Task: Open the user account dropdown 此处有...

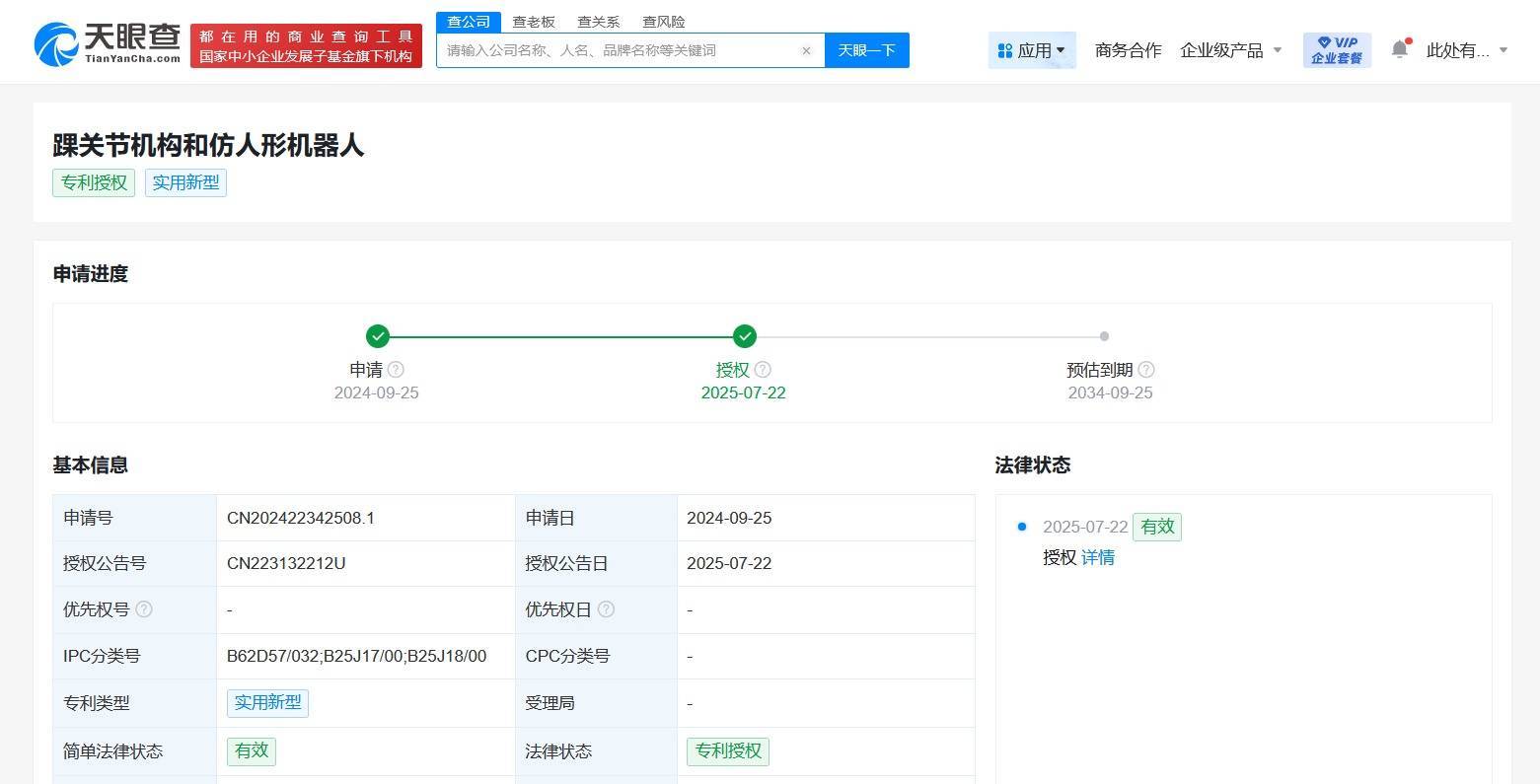Action: pos(1466,50)
